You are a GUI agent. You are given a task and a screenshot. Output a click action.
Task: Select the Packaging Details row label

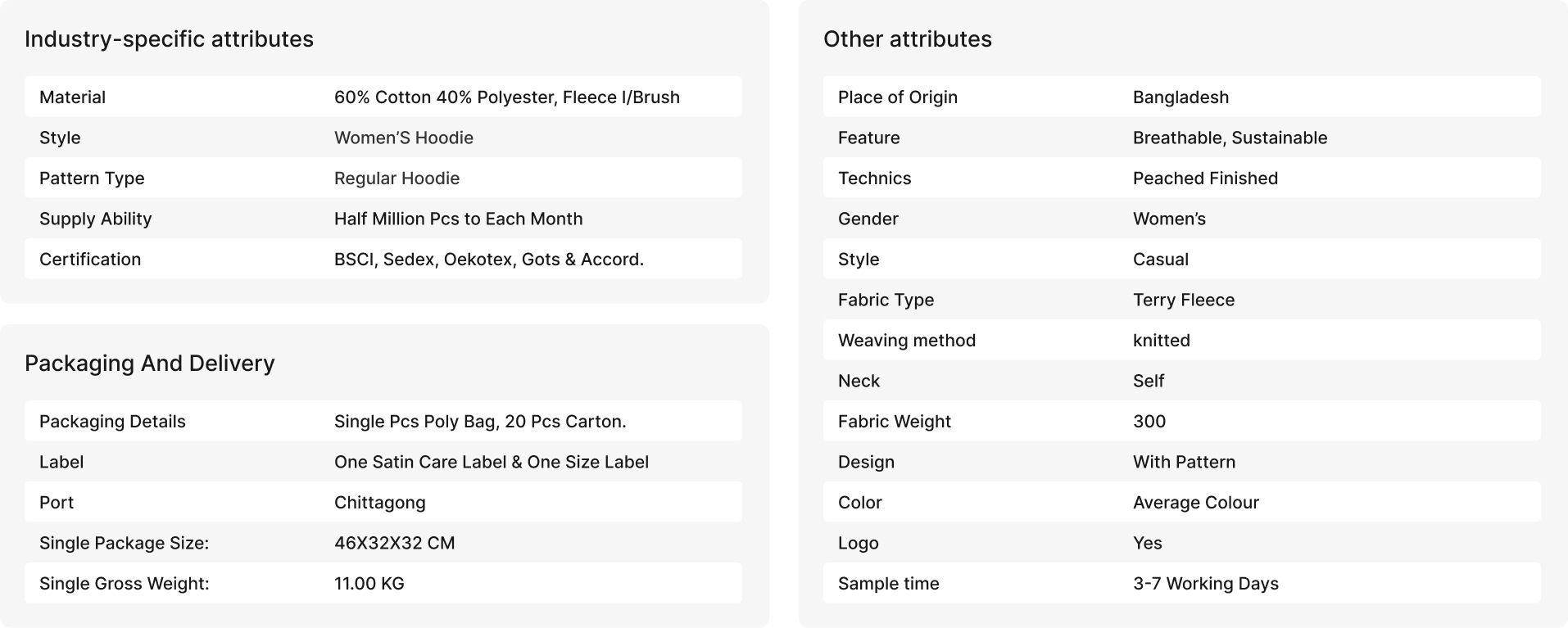coord(112,422)
